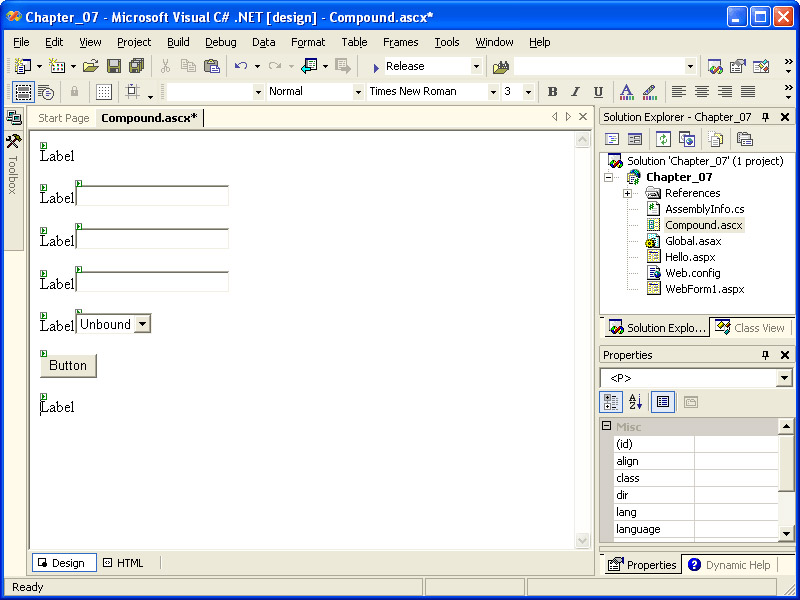The width and height of the screenshot is (800, 600).
Task: Click the Refresh icon in Solution Explorer
Action: (x=663, y=139)
